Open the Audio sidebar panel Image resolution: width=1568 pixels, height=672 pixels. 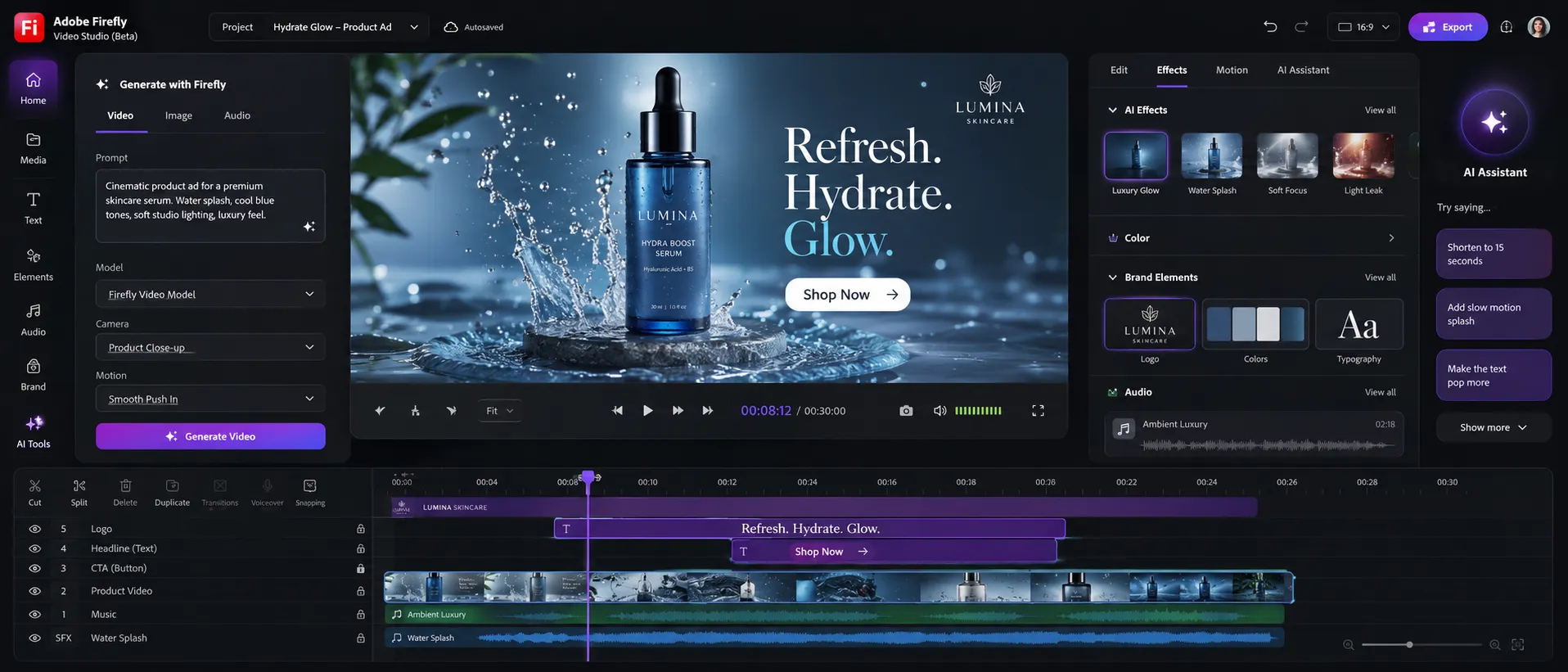33,320
